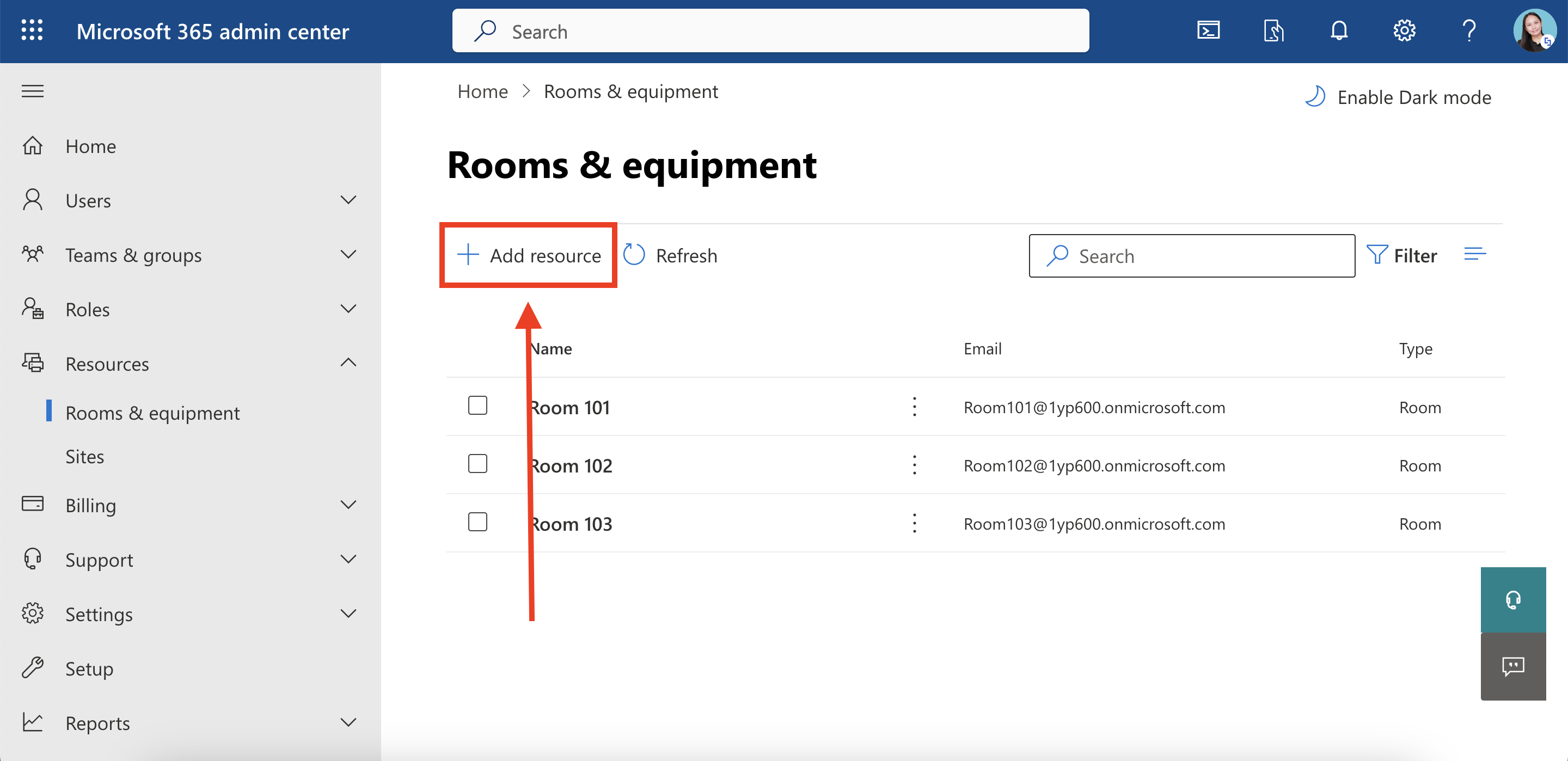This screenshot has height=761, width=1568.
Task: Collapse navigation with the hamburger icon
Action: [32, 91]
